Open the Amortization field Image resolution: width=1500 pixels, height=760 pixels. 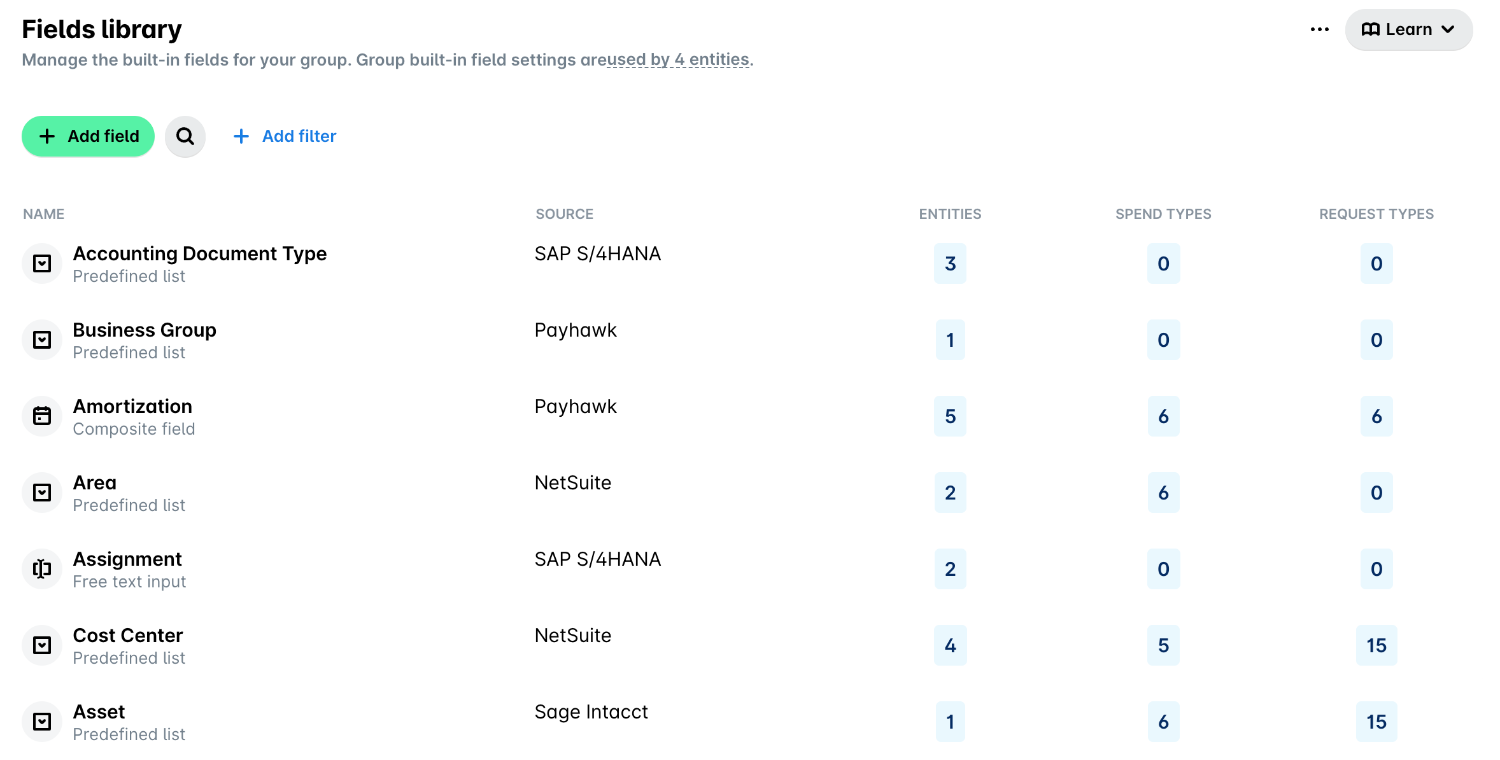133,406
